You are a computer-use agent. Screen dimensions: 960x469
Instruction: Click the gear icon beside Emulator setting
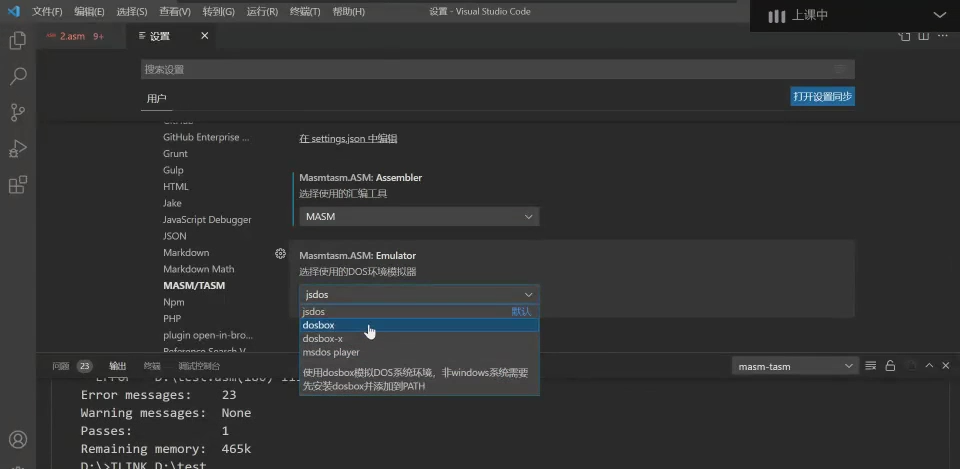point(281,254)
